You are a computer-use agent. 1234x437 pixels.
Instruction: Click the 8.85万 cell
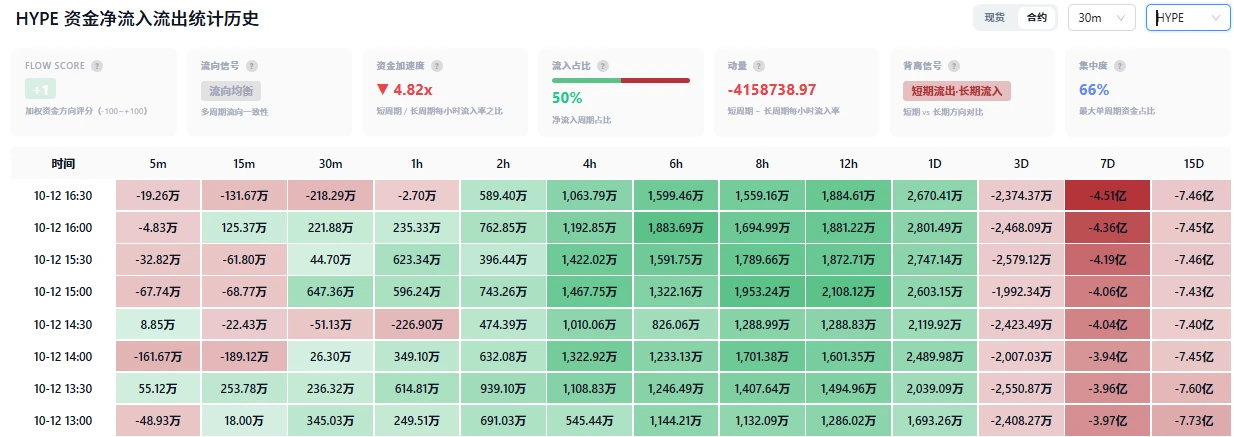[x=159, y=324]
